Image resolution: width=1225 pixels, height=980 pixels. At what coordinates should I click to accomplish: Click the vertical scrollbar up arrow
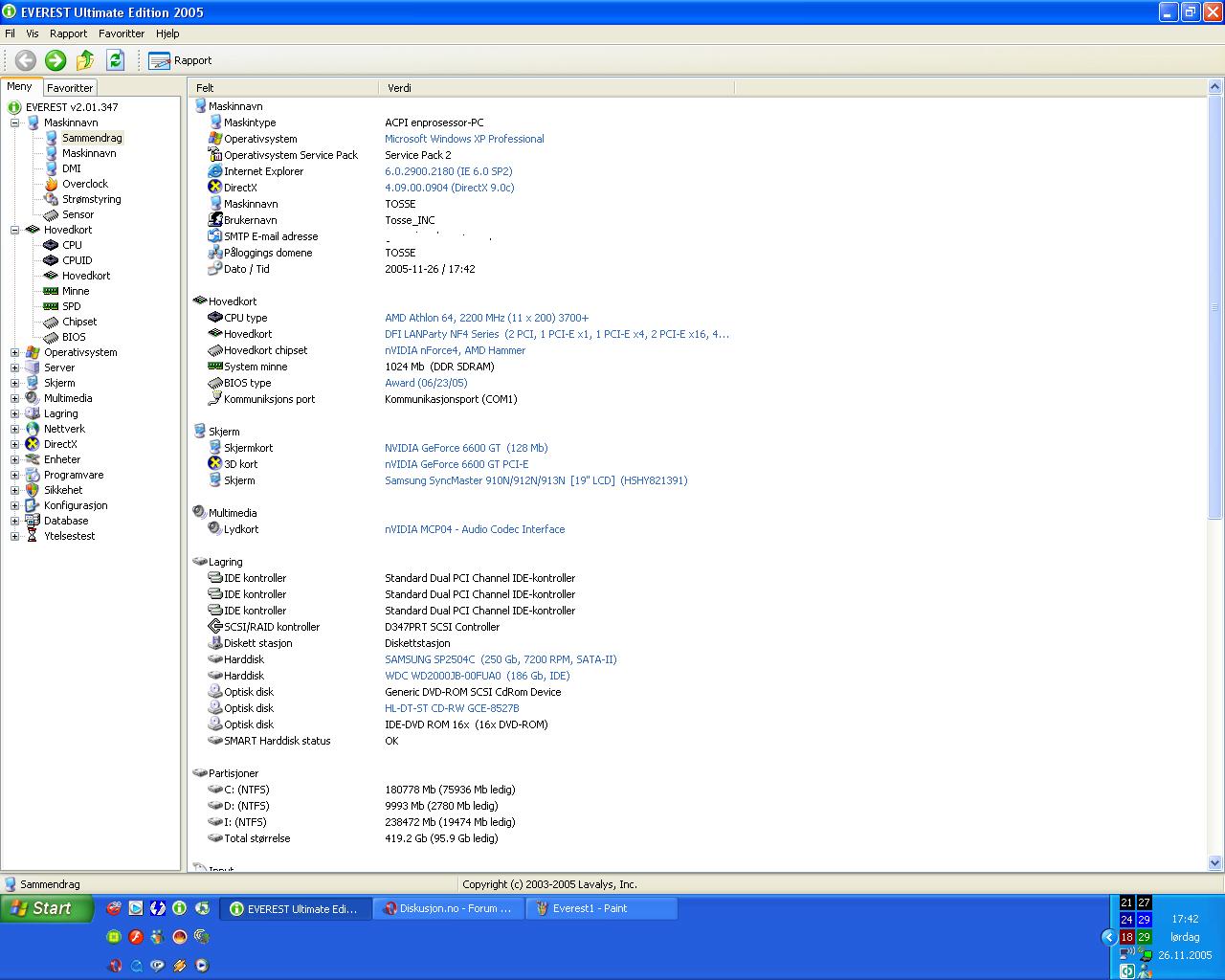click(x=1215, y=87)
